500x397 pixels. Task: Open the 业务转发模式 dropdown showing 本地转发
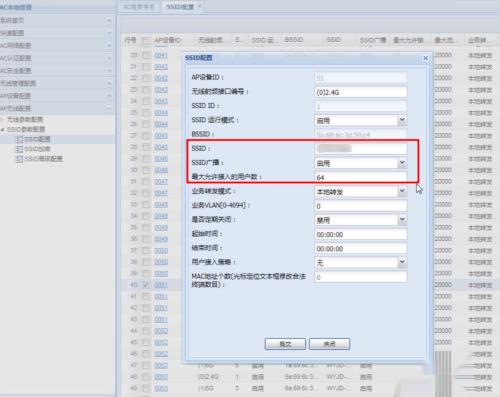(402, 191)
